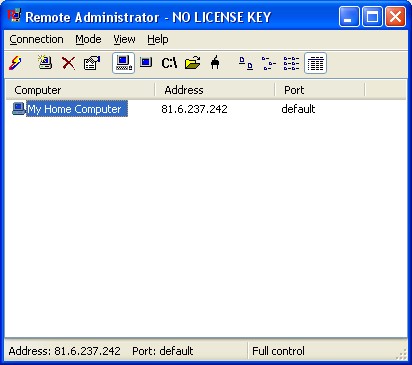412x365 pixels.
Task: Toggle the details view icon
Action: click(x=315, y=63)
